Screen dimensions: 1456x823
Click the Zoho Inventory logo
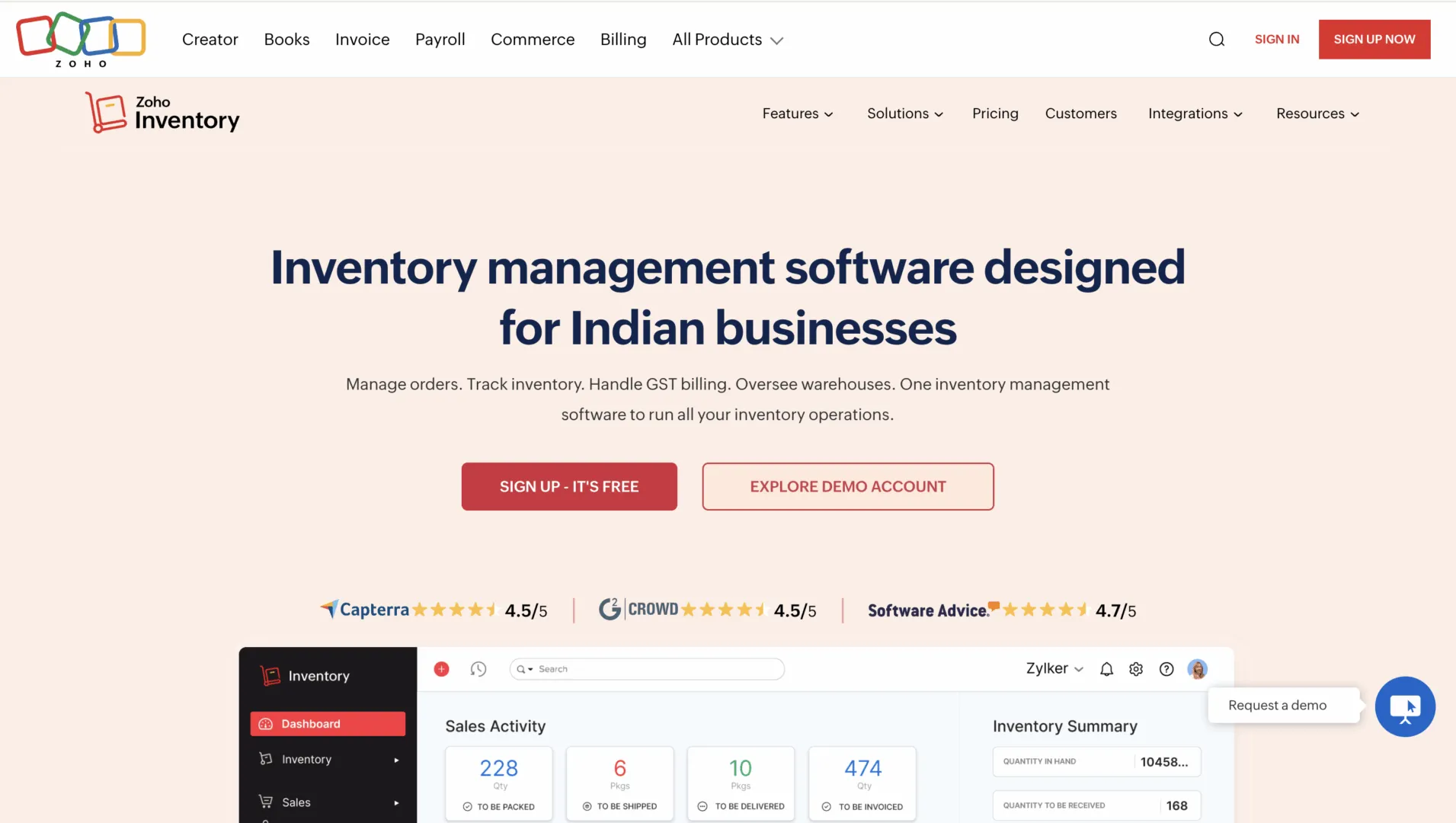(162, 113)
